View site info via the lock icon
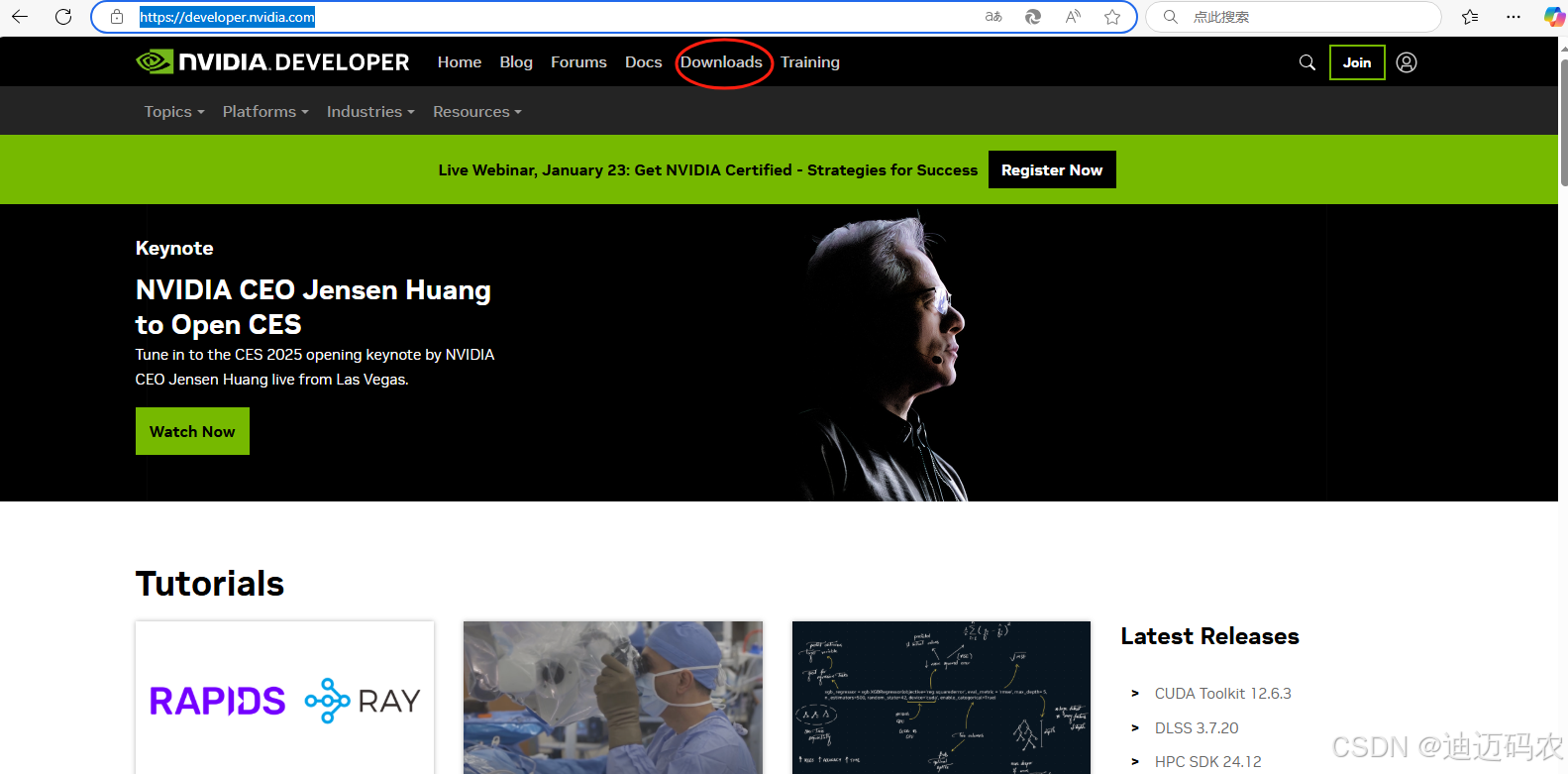1568x774 pixels. [117, 17]
